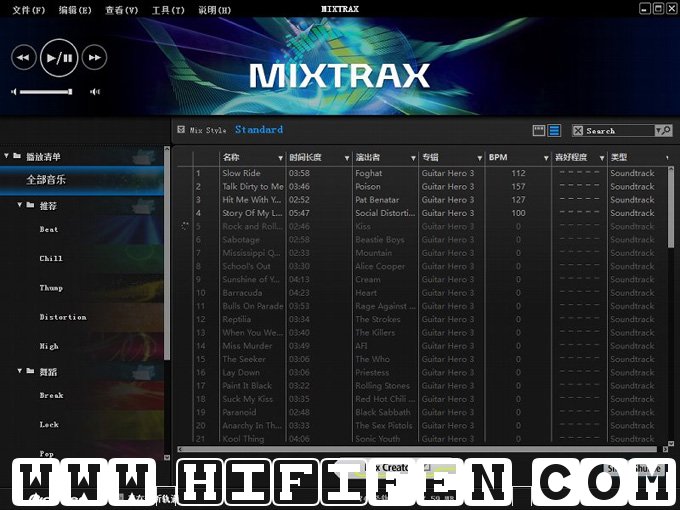680x510 pixels.
Task: Select 全部音乐 in the sidebar
Action: pos(82,180)
